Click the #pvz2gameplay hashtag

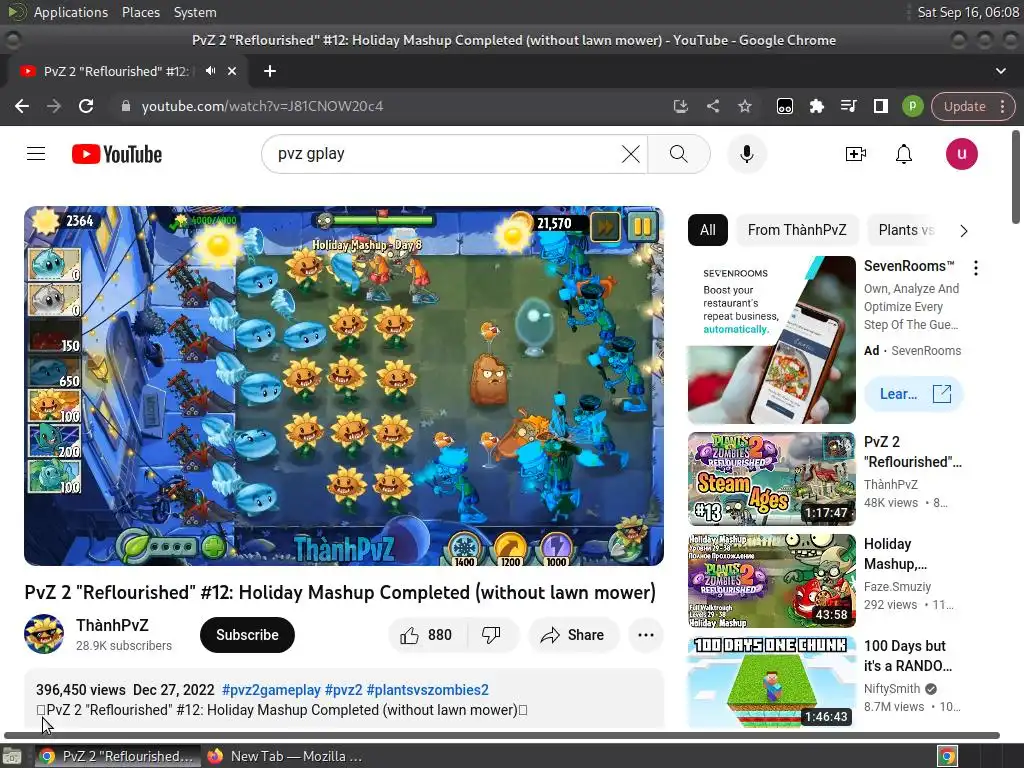[271, 690]
